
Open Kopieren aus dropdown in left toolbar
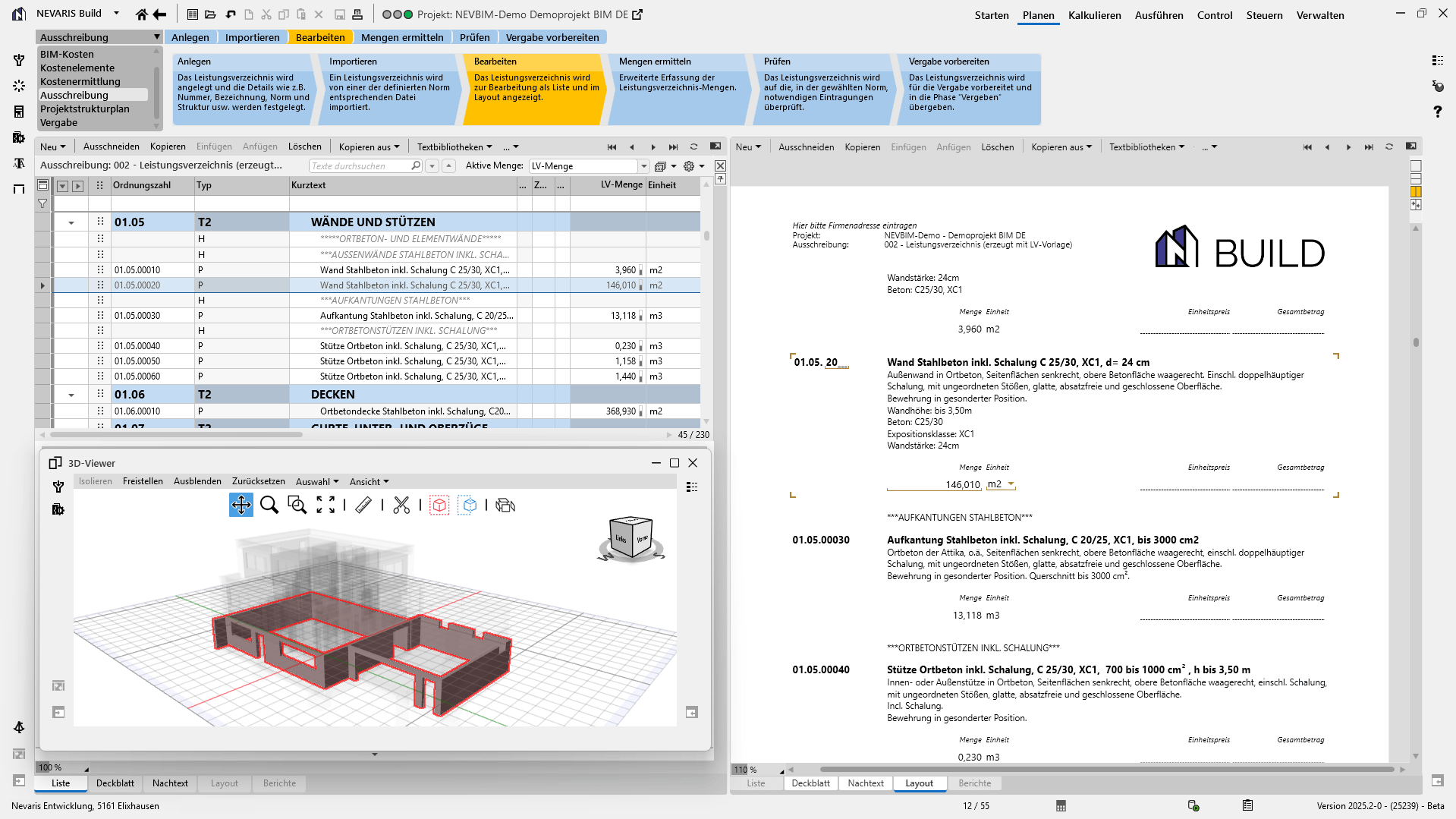pos(370,146)
